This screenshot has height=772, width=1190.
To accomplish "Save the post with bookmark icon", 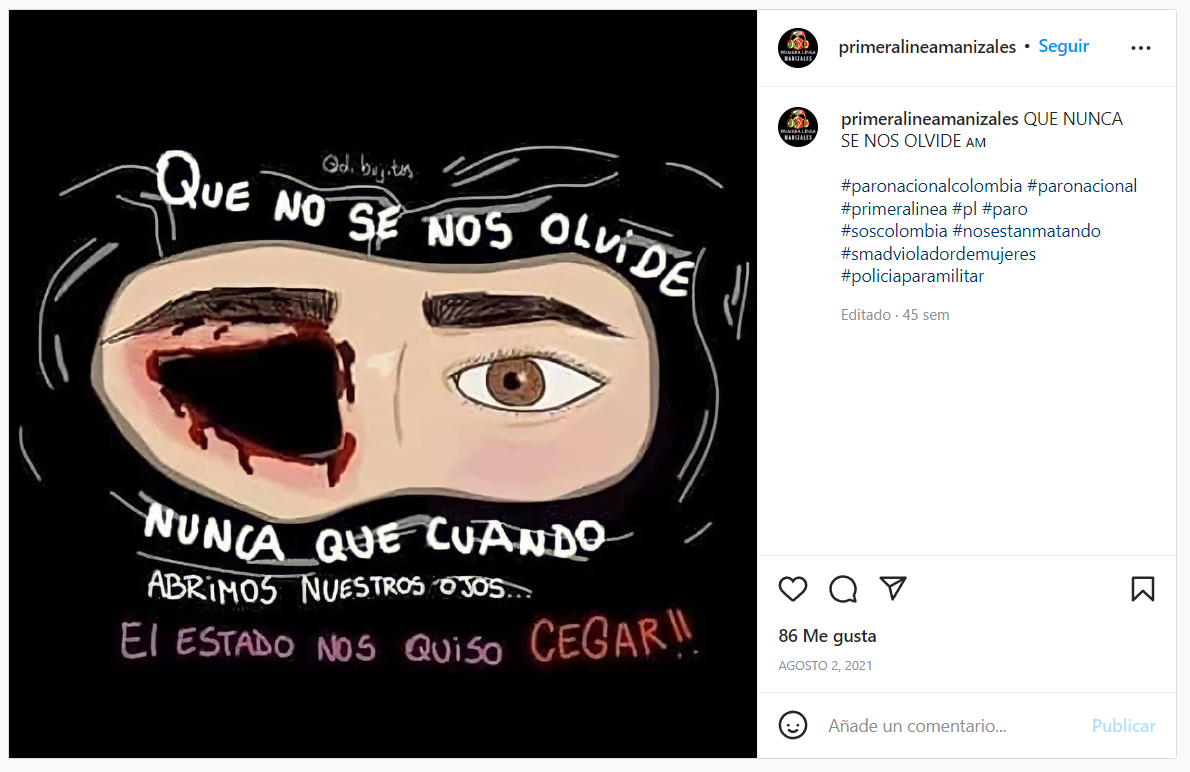I will [x=1142, y=589].
